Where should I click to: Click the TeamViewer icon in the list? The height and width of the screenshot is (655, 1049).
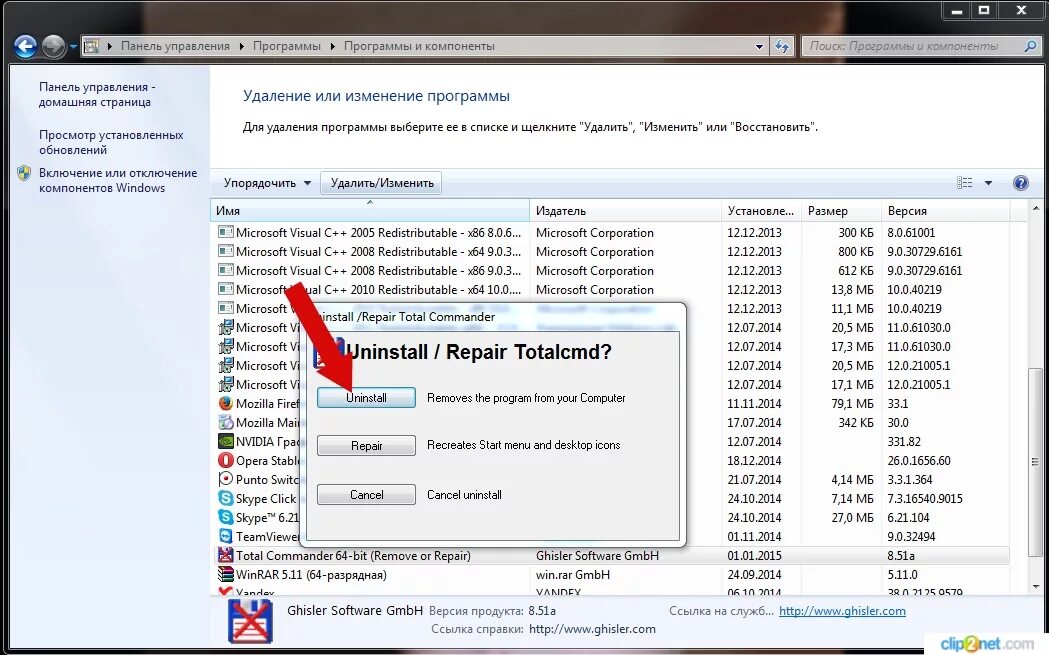pos(225,537)
